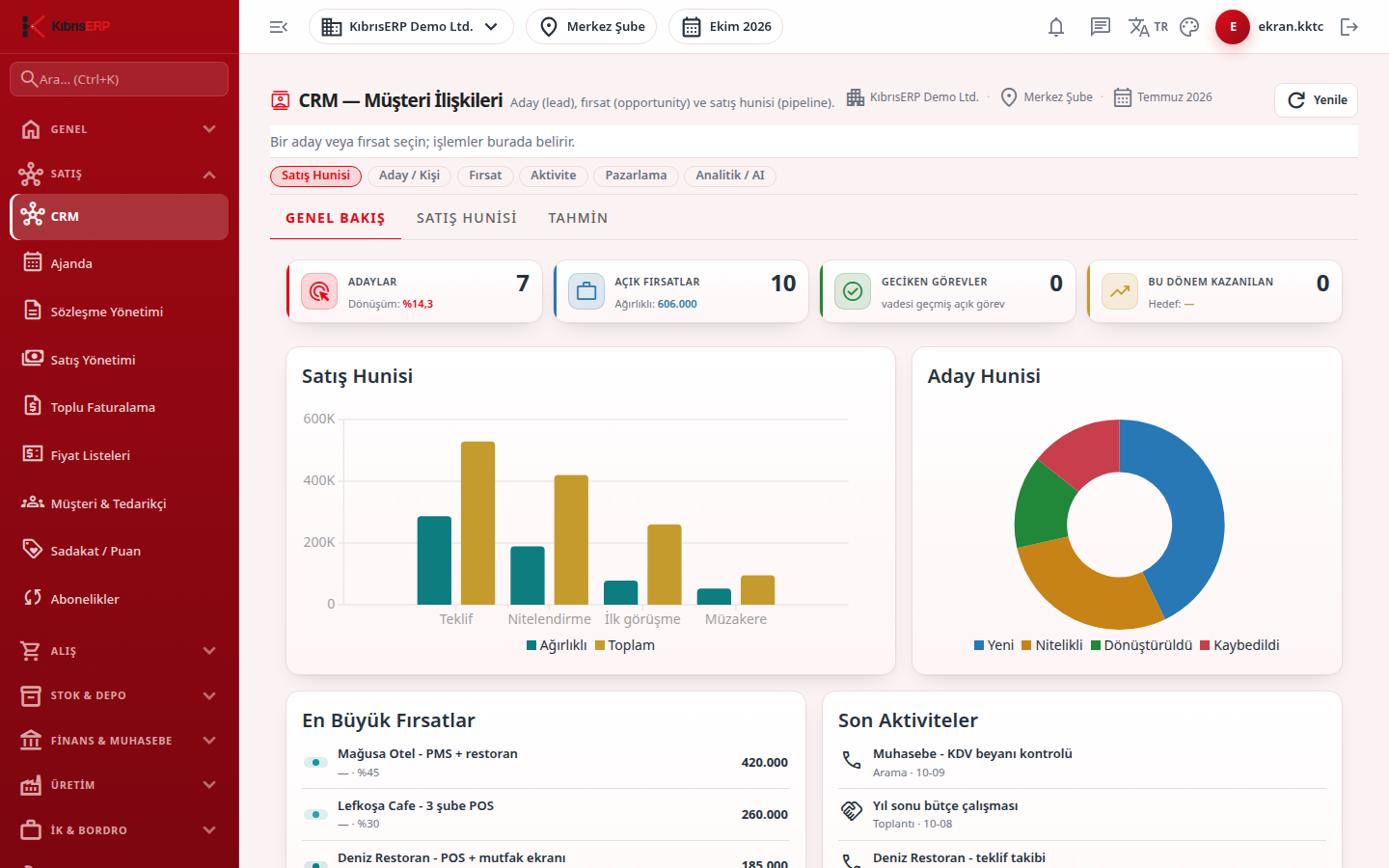
Task: Select the Analitik / AI pill
Action: pyautogui.click(x=730, y=176)
